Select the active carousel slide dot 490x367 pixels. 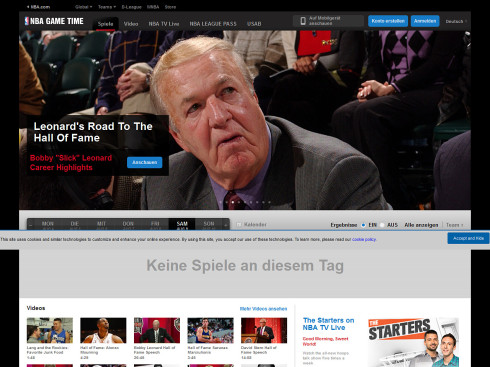point(233,202)
